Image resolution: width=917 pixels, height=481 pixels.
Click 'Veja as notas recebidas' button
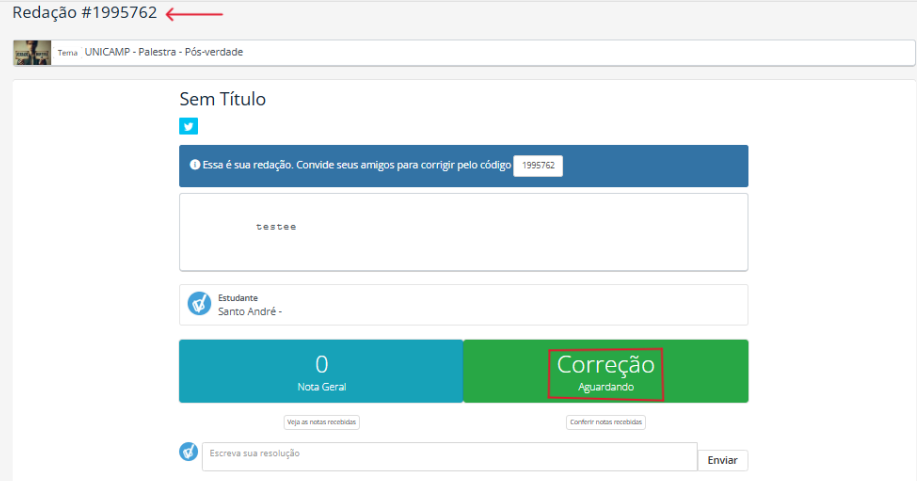pos(322,422)
